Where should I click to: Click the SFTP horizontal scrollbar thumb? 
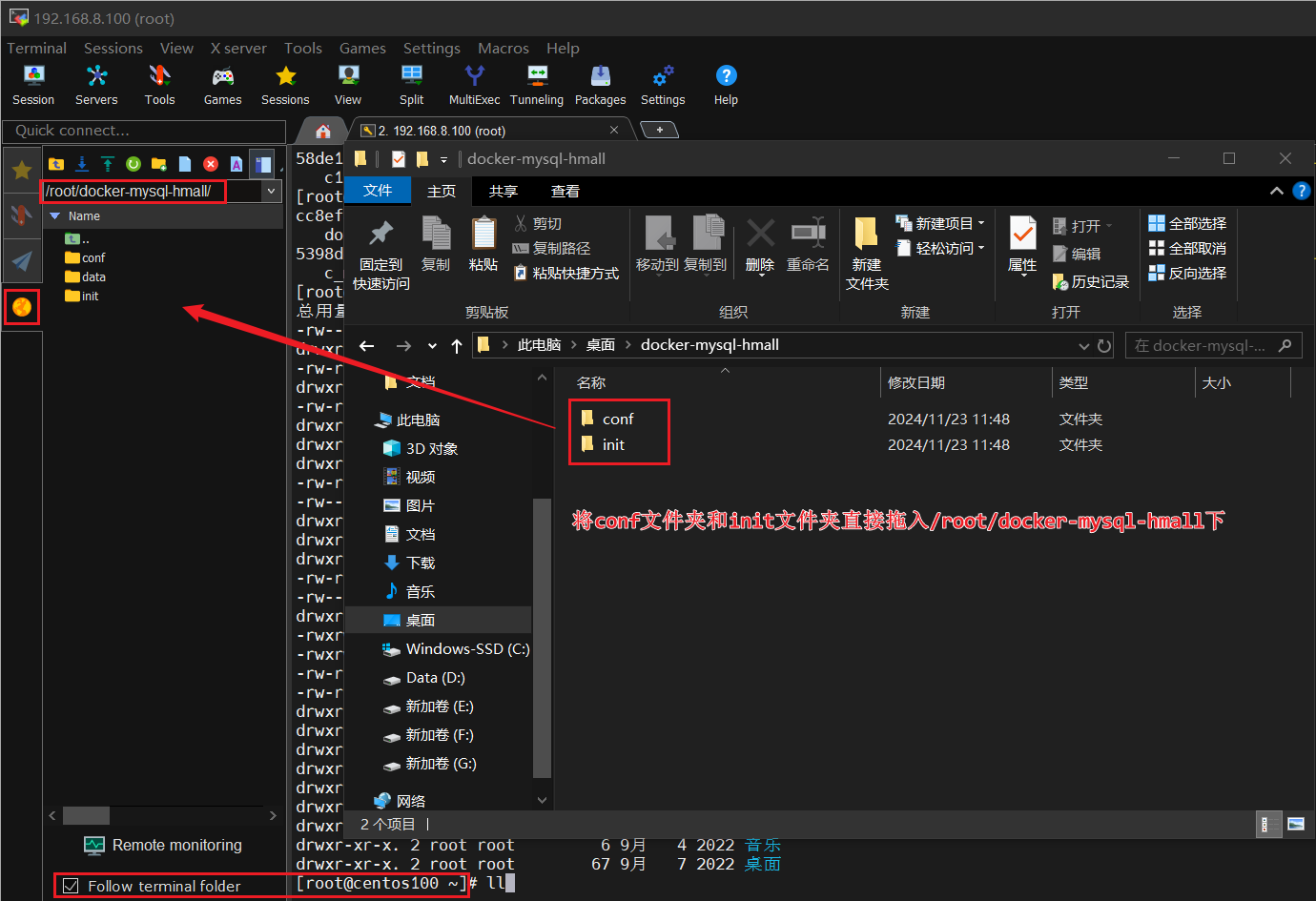86,815
